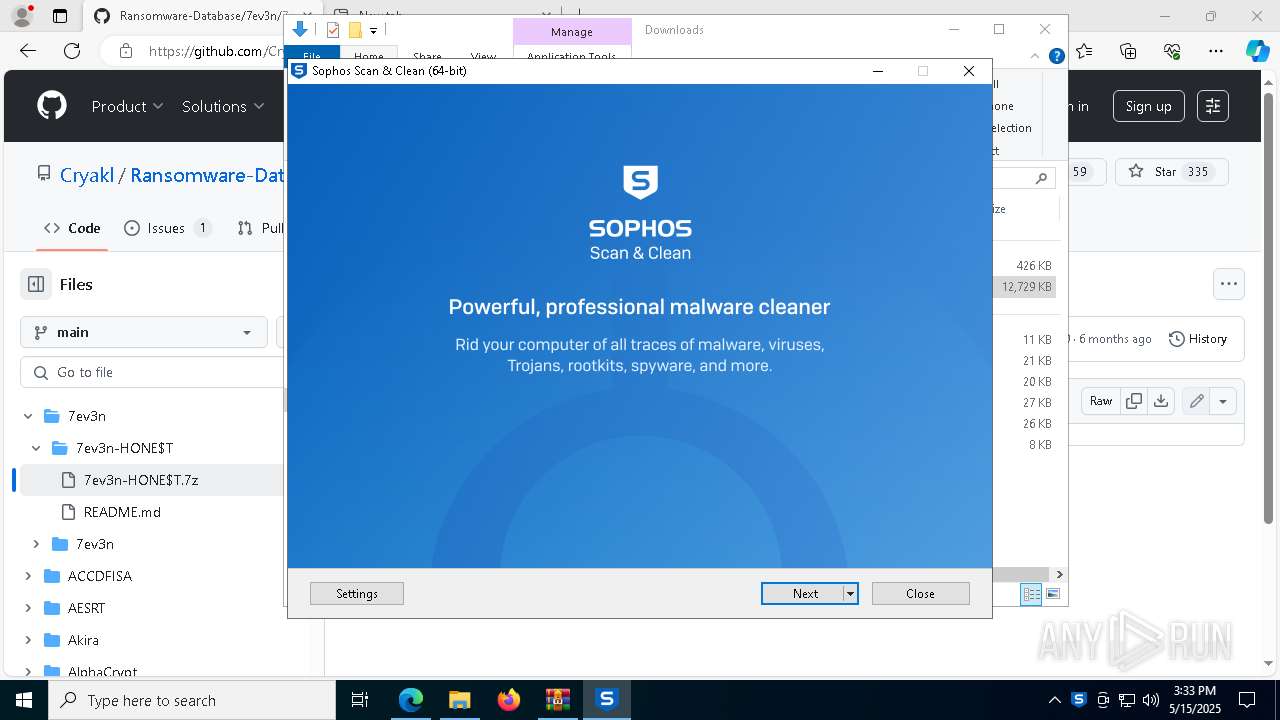Viewport: 1280px width, 720px height.
Task: Open edit options dropdown arrow
Action: pyautogui.click(x=1223, y=401)
